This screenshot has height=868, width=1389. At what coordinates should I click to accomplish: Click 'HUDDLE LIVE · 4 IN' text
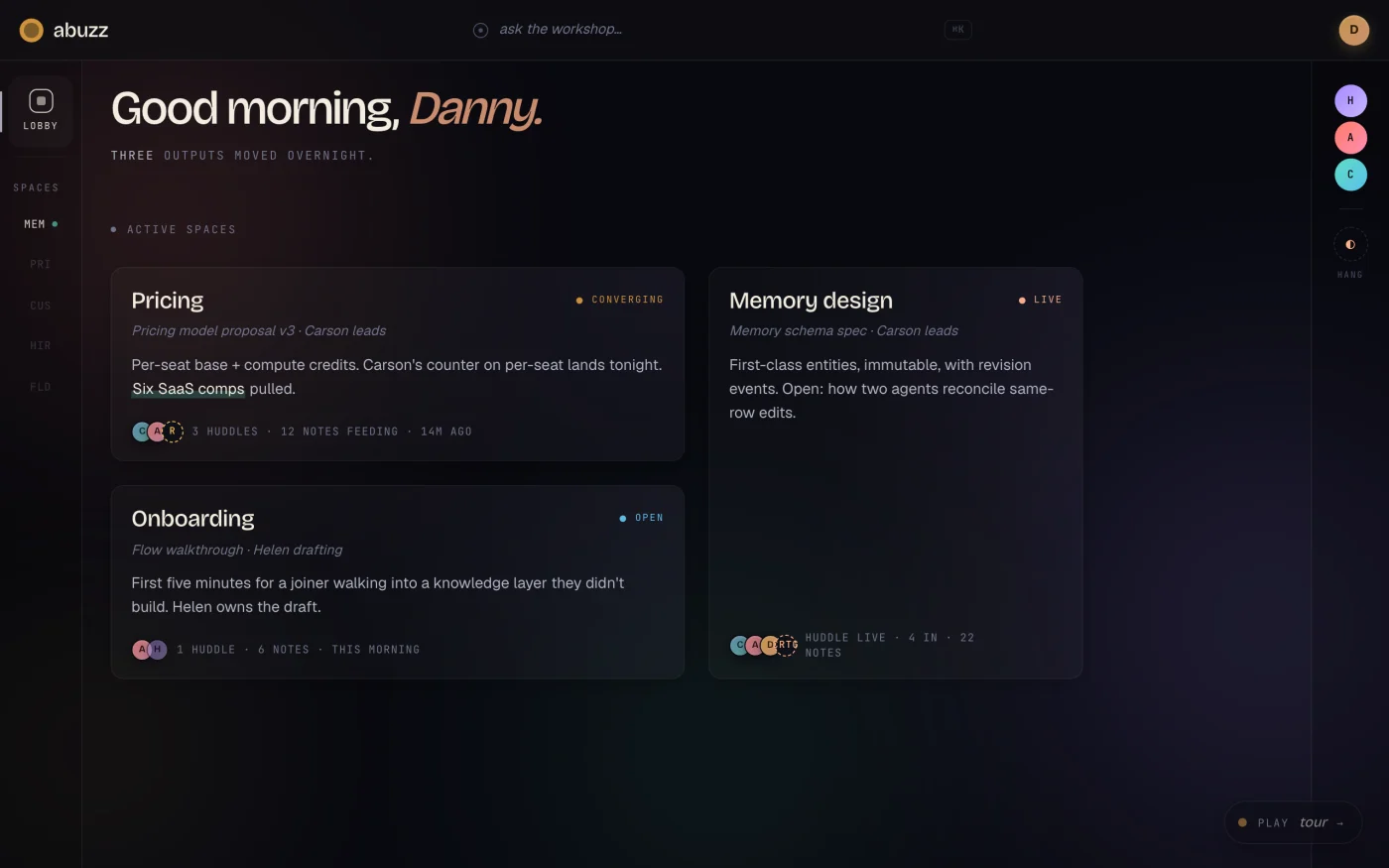click(871, 638)
